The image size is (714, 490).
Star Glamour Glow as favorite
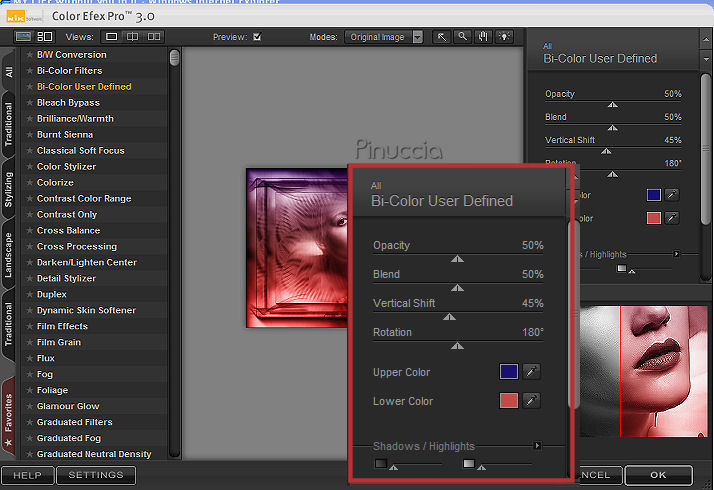30,406
